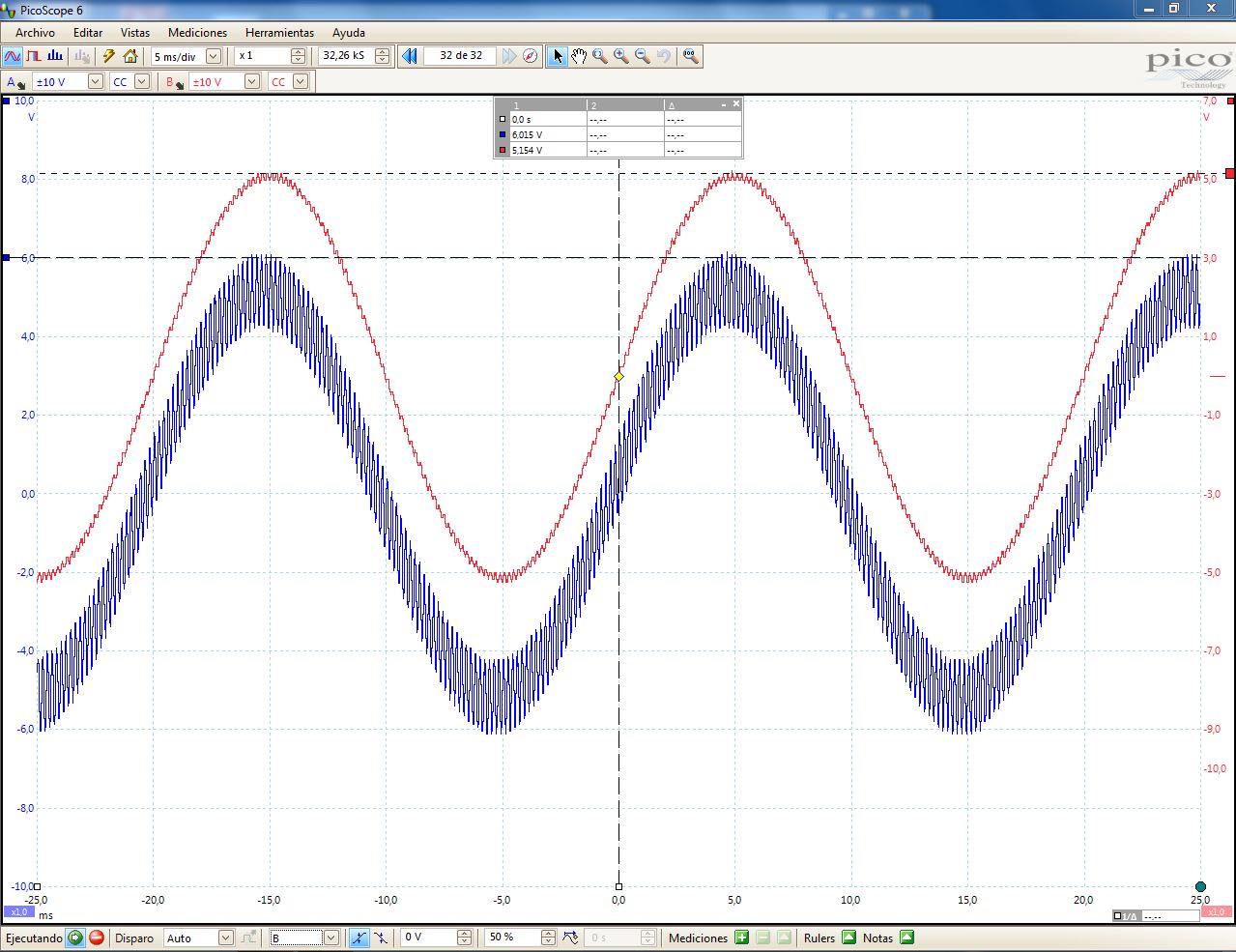The height and width of the screenshot is (952, 1236).
Task: Open Notas area green icon
Action: pyautogui.click(x=906, y=938)
